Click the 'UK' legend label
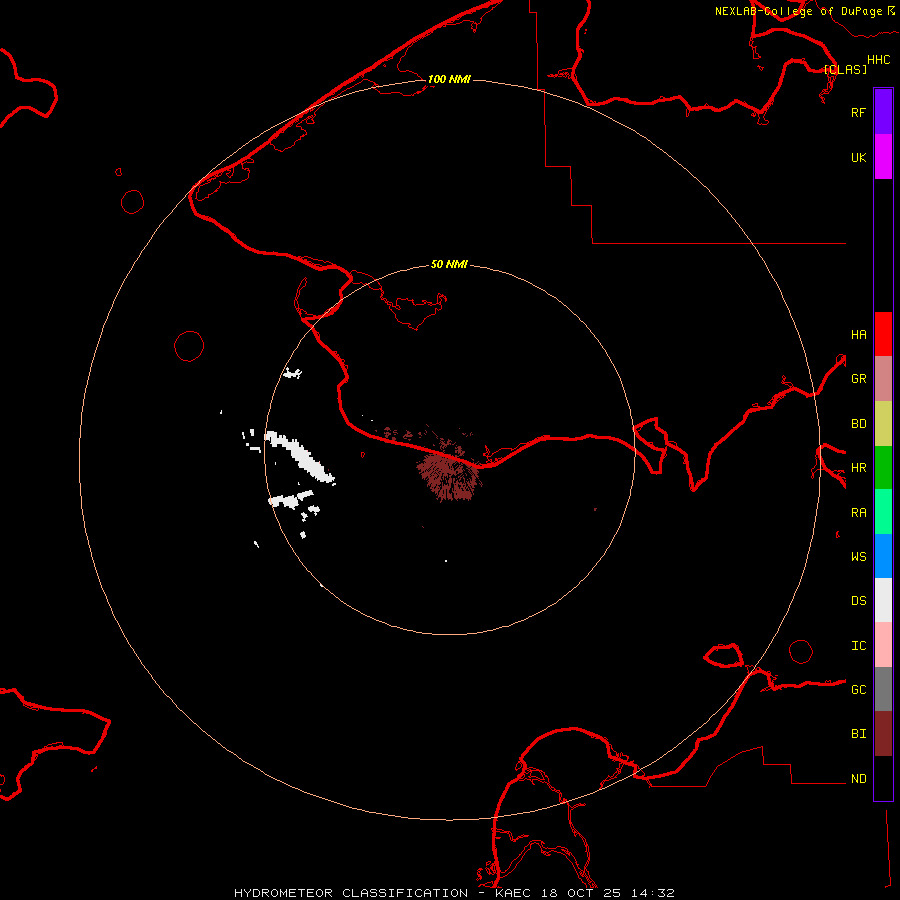Screen dimensions: 900x900 [858, 157]
